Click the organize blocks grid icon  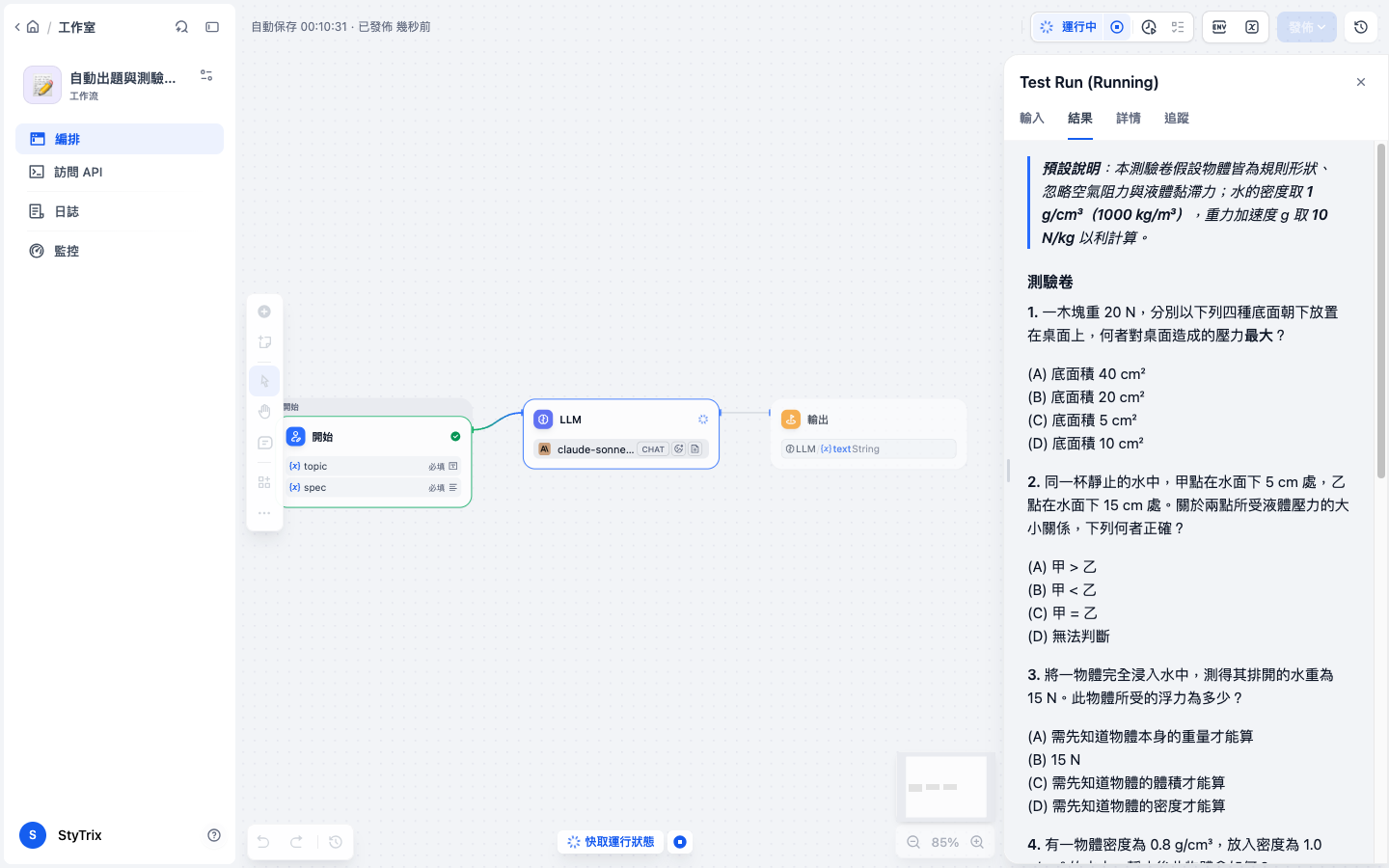[264, 482]
